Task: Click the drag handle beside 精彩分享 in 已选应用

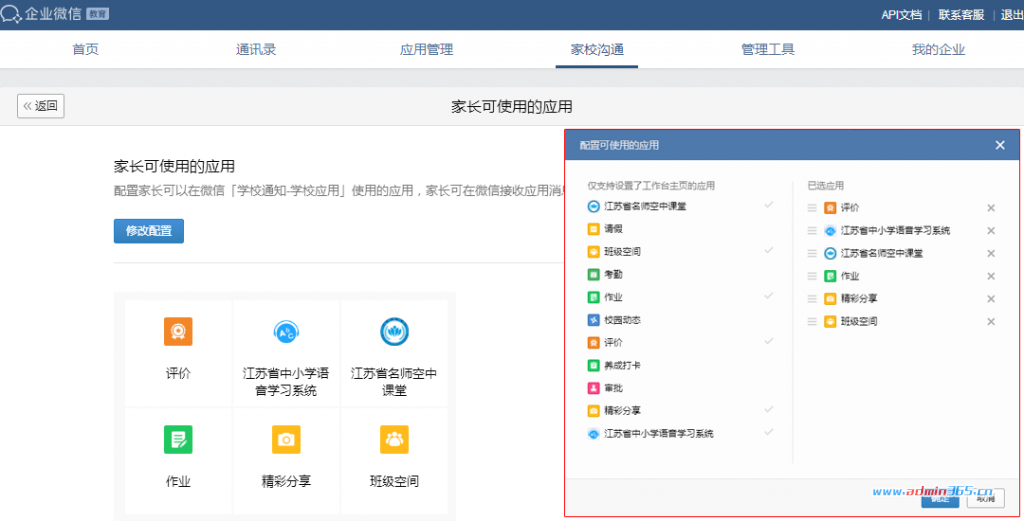Action: coord(812,299)
